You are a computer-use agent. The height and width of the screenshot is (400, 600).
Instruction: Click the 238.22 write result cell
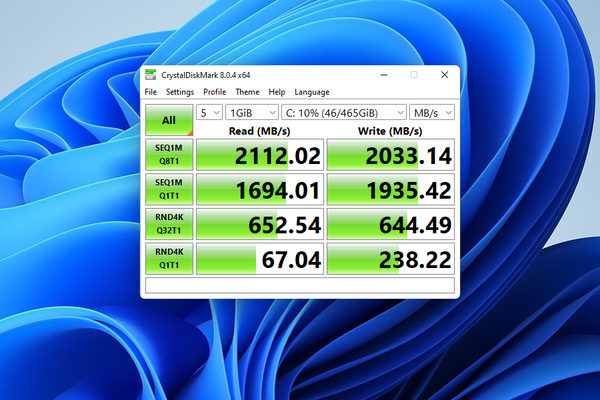390,258
